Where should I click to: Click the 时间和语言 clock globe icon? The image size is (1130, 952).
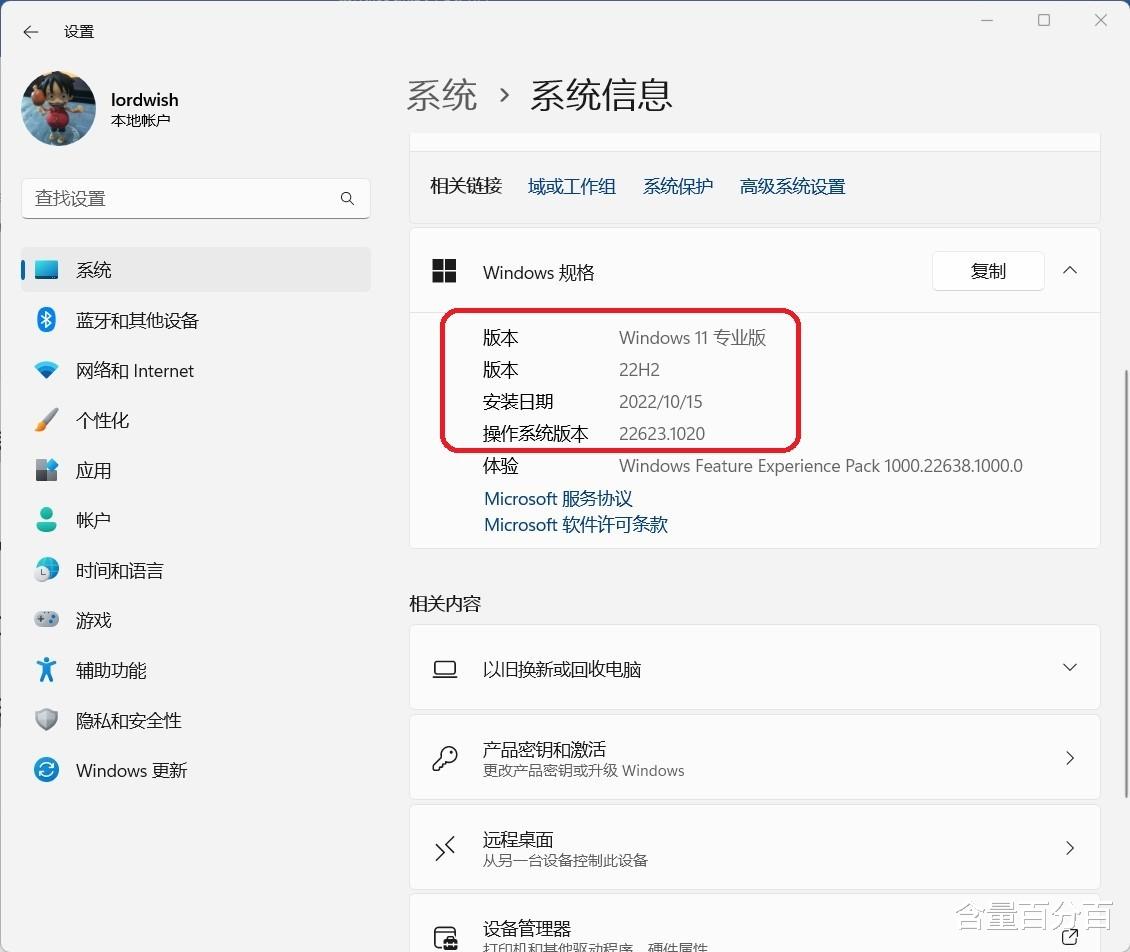47,570
